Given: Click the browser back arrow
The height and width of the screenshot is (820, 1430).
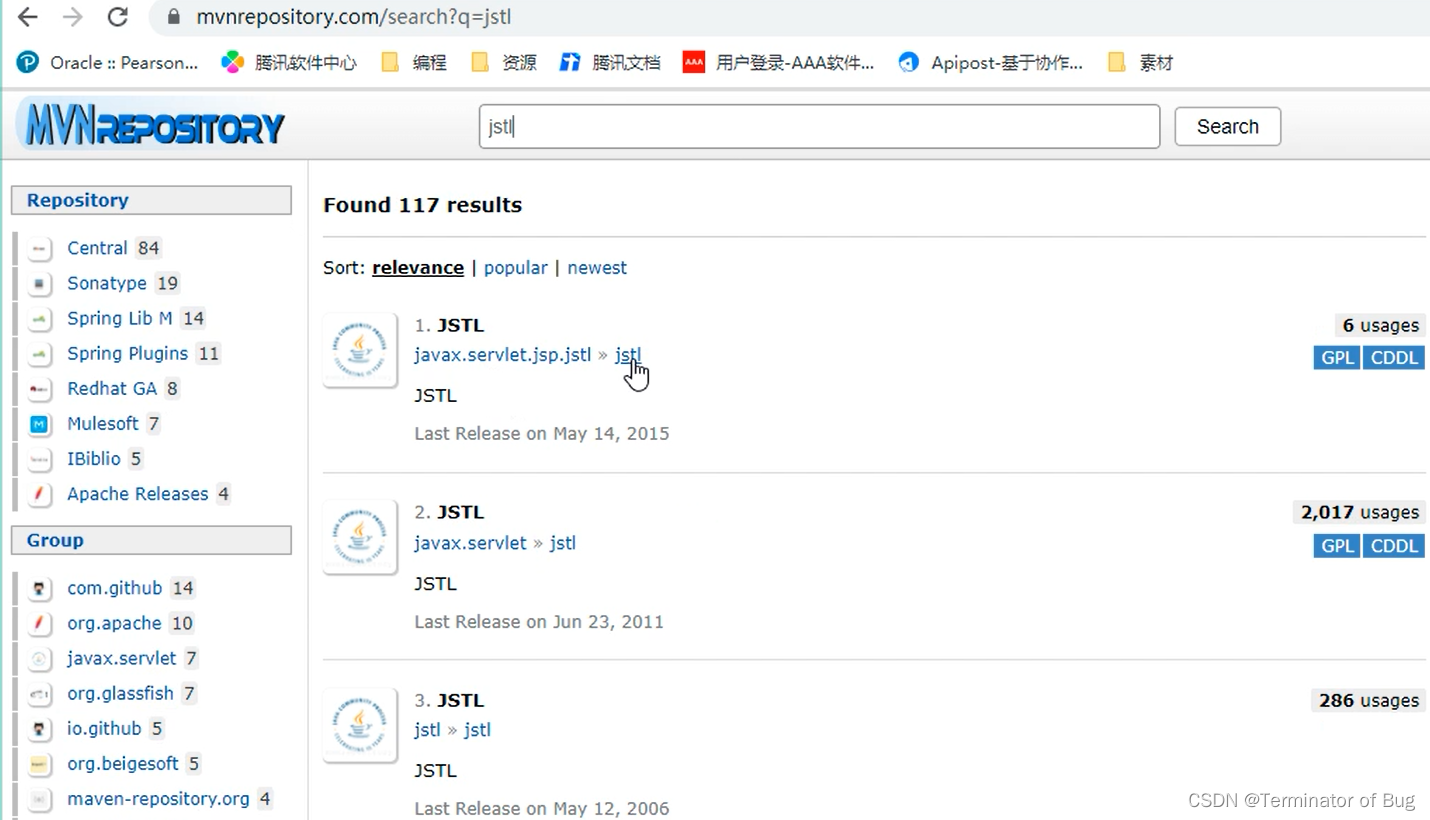Looking at the screenshot, I should tap(28, 17).
